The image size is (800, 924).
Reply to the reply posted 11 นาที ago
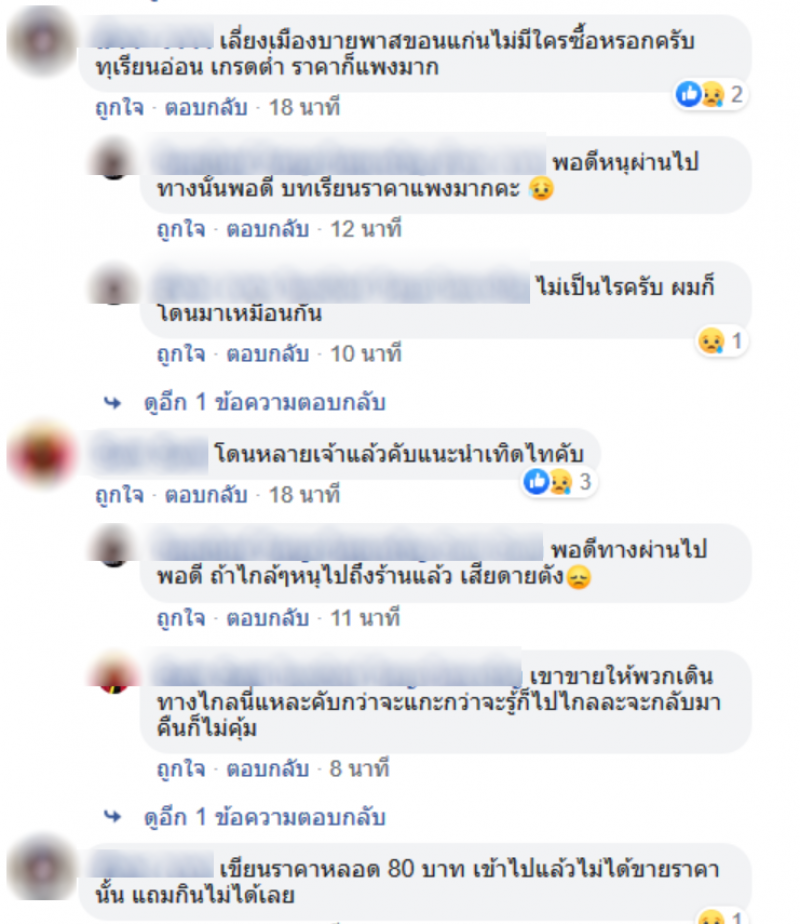pos(267,618)
